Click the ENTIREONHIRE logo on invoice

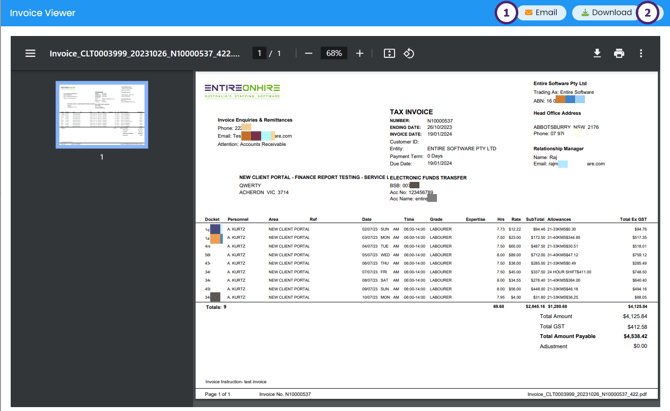[x=242, y=90]
